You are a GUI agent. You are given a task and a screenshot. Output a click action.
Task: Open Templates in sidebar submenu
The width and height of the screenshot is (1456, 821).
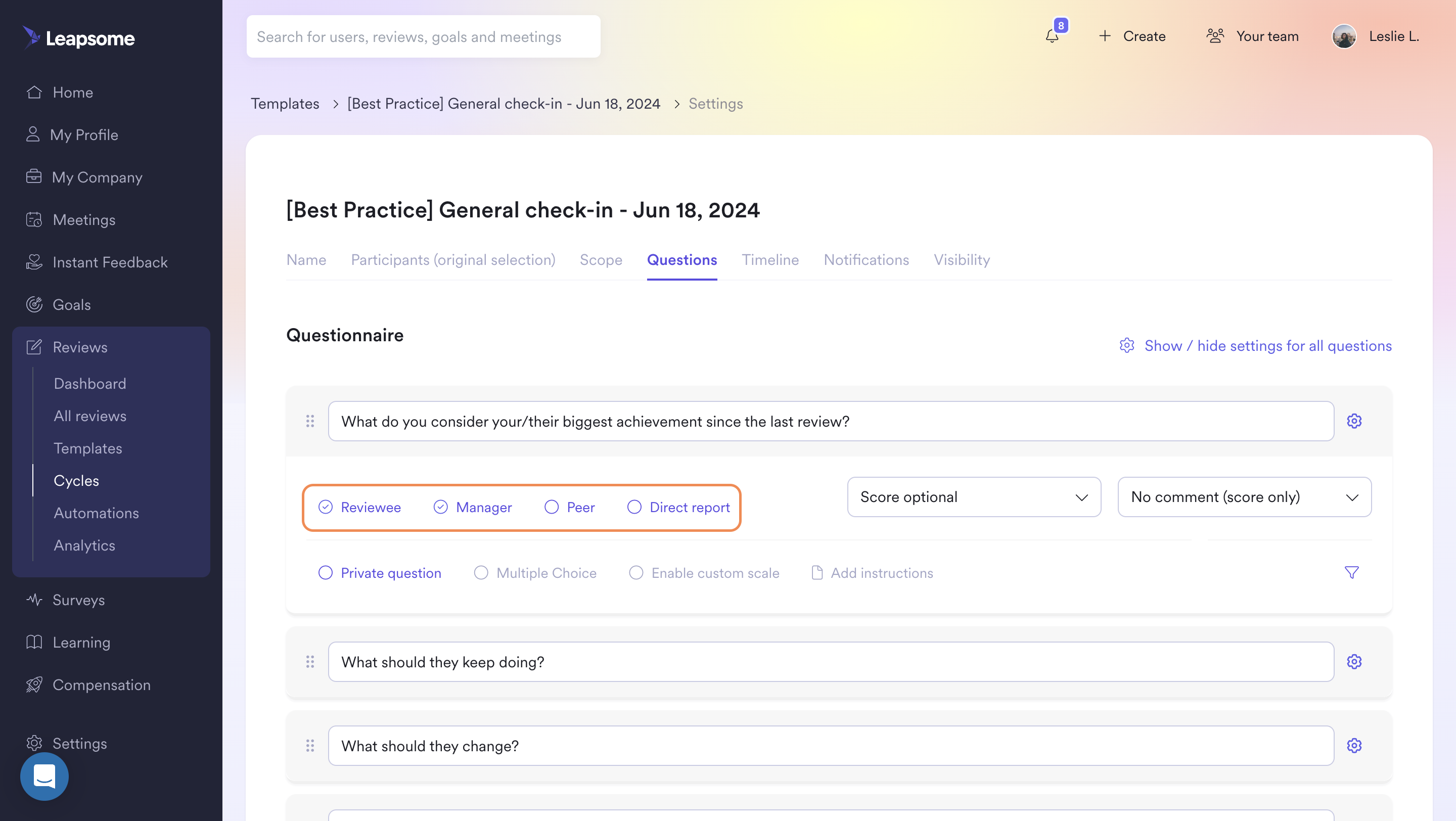87,447
